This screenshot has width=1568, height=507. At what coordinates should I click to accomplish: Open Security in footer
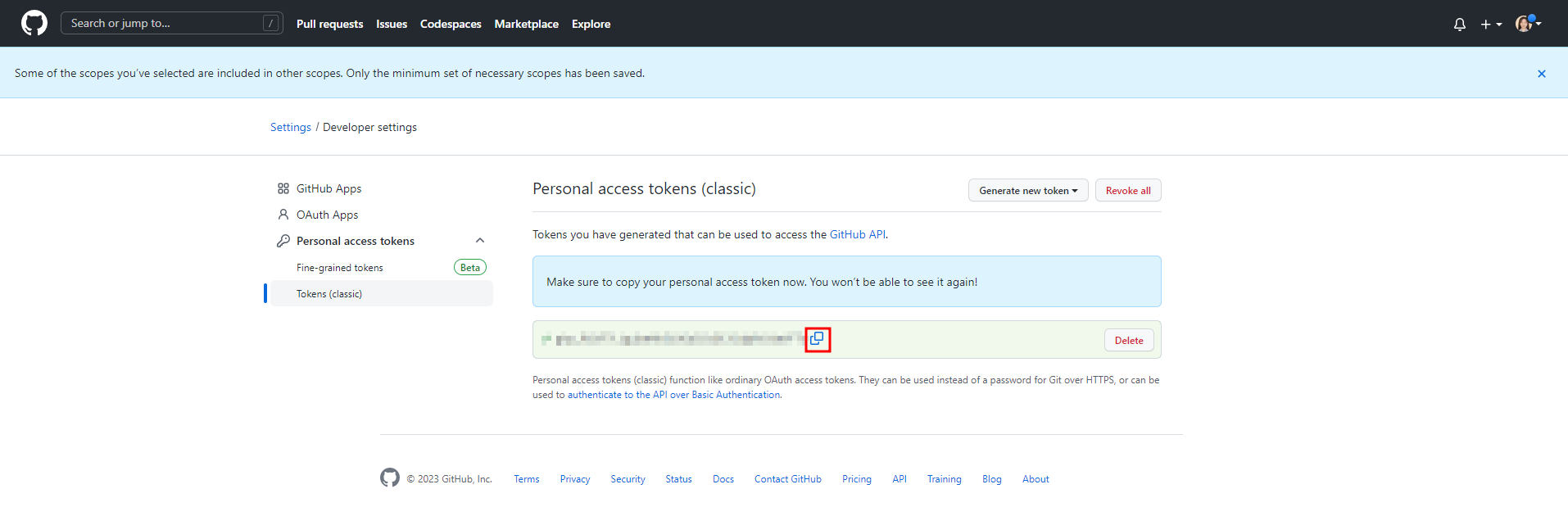coord(628,479)
